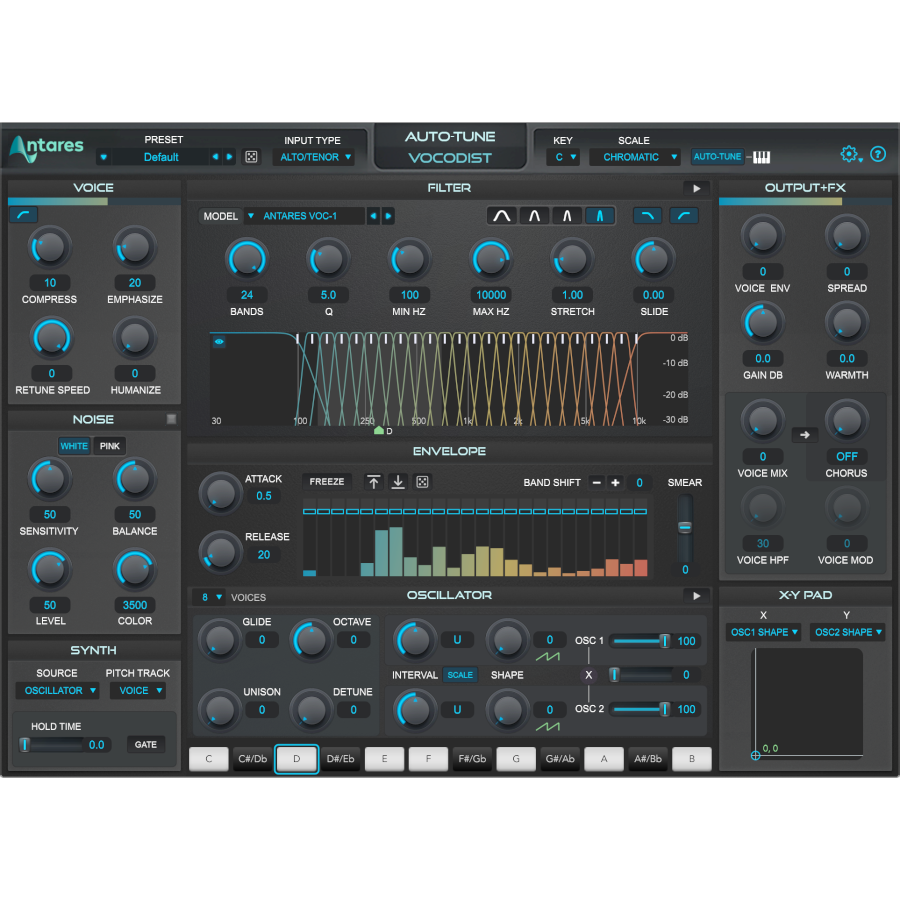
Task: Go to the next preset arrow
Action: (229, 157)
